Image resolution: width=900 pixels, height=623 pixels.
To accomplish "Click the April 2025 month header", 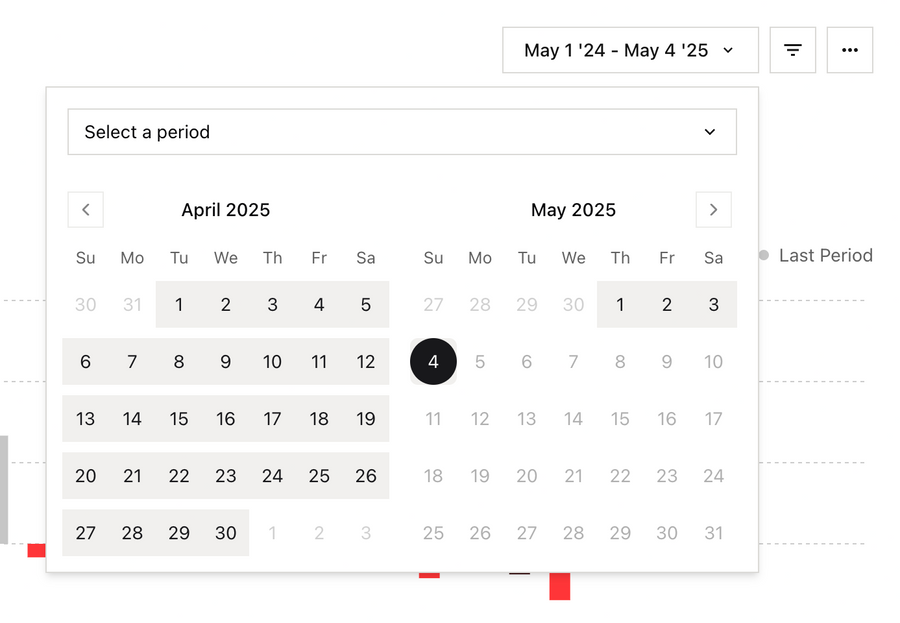I will coord(225,210).
